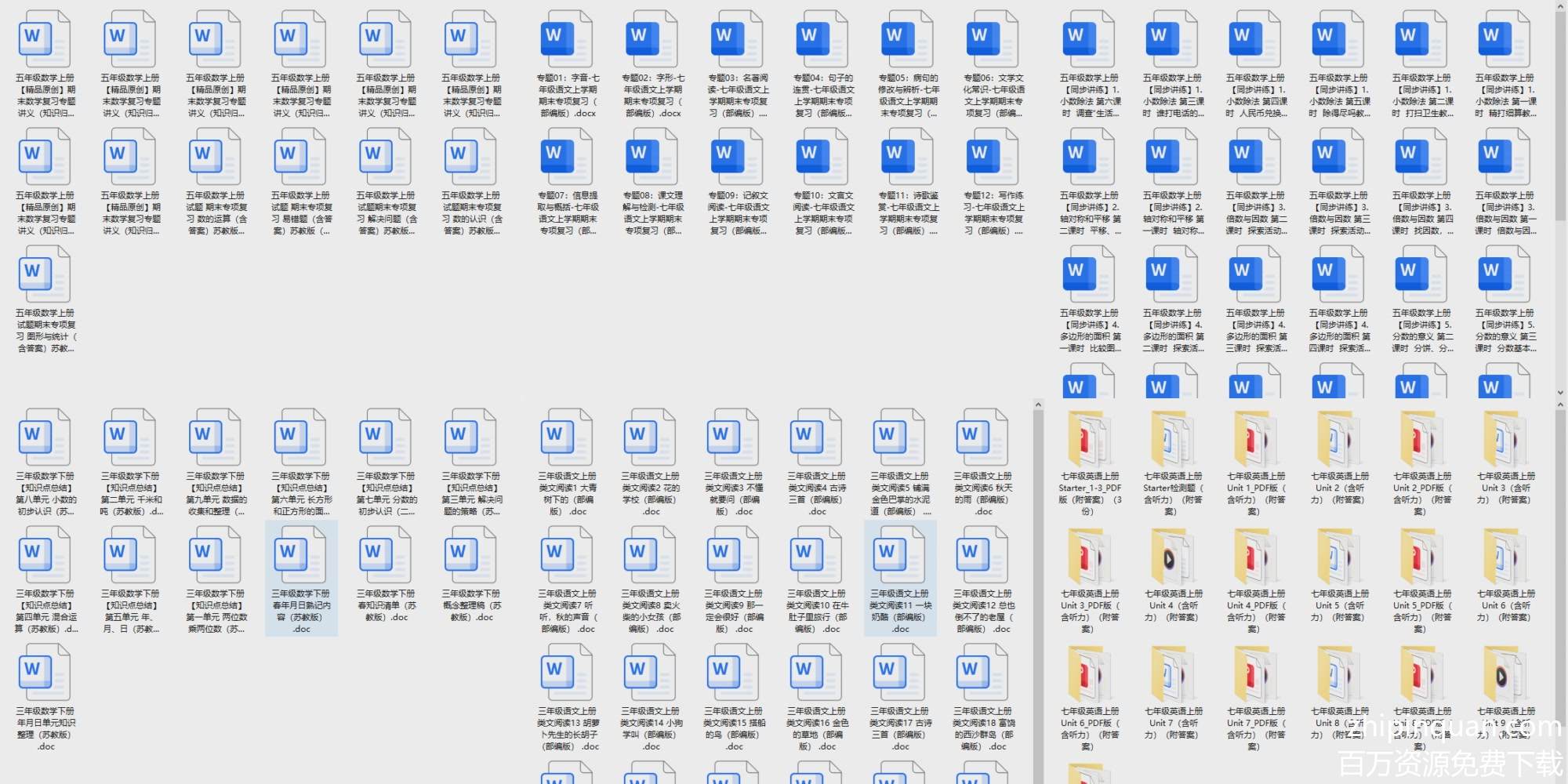Image resolution: width=1568 pixels, height=784 pixels.
Task: Click the 春年月日熟记内容 Word file icon
Action: [301, 555]
